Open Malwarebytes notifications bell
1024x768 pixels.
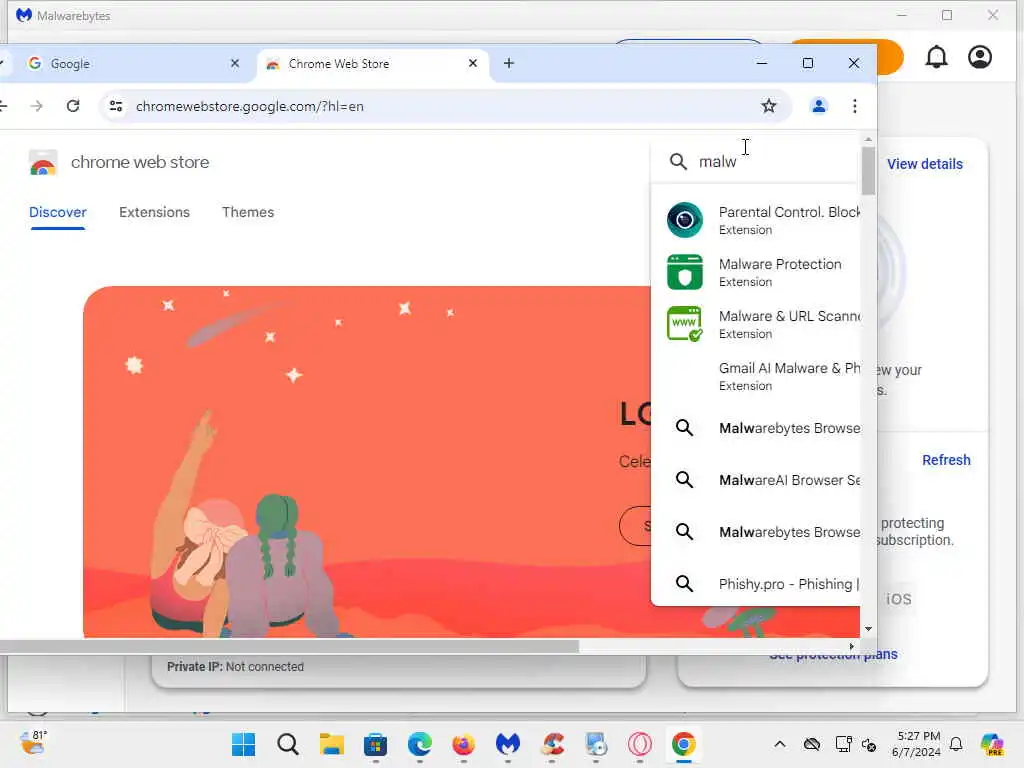click(x=936, y=57)
